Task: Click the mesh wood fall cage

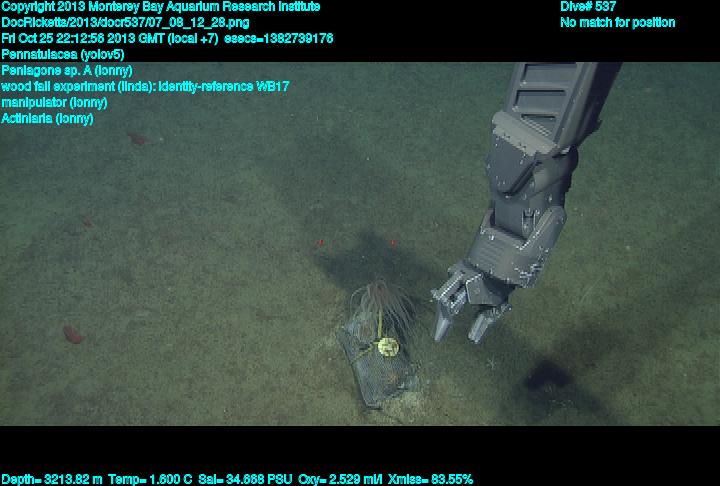Action: (379, 363)
